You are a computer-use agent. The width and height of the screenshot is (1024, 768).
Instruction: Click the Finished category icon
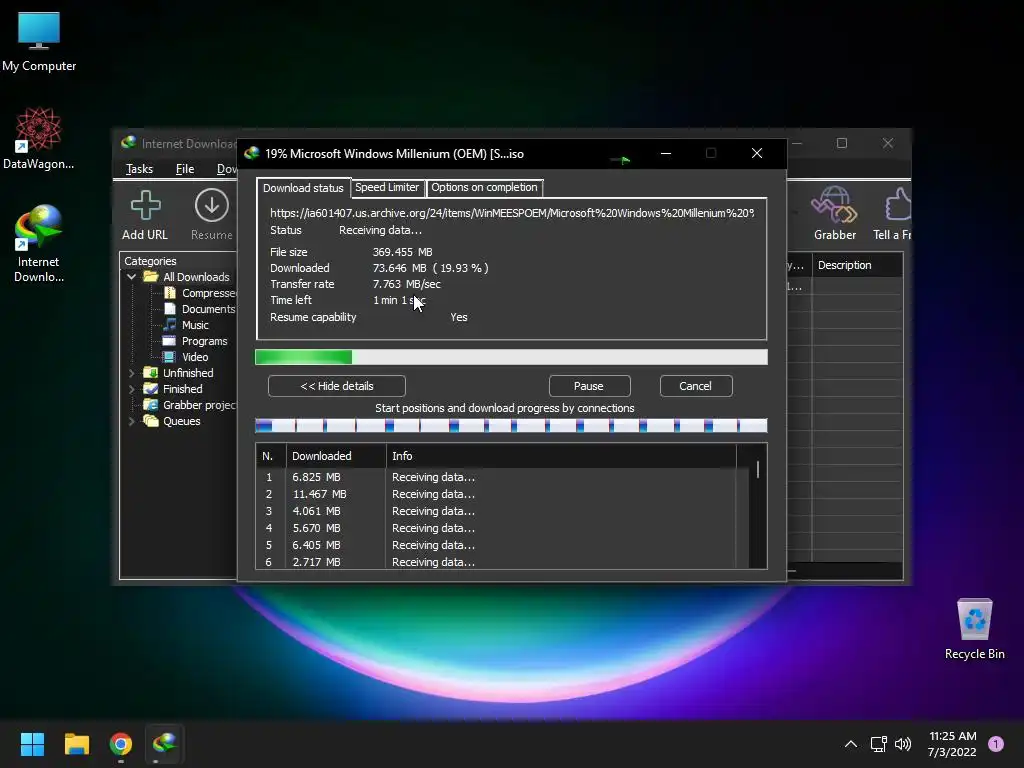(151, 389)
